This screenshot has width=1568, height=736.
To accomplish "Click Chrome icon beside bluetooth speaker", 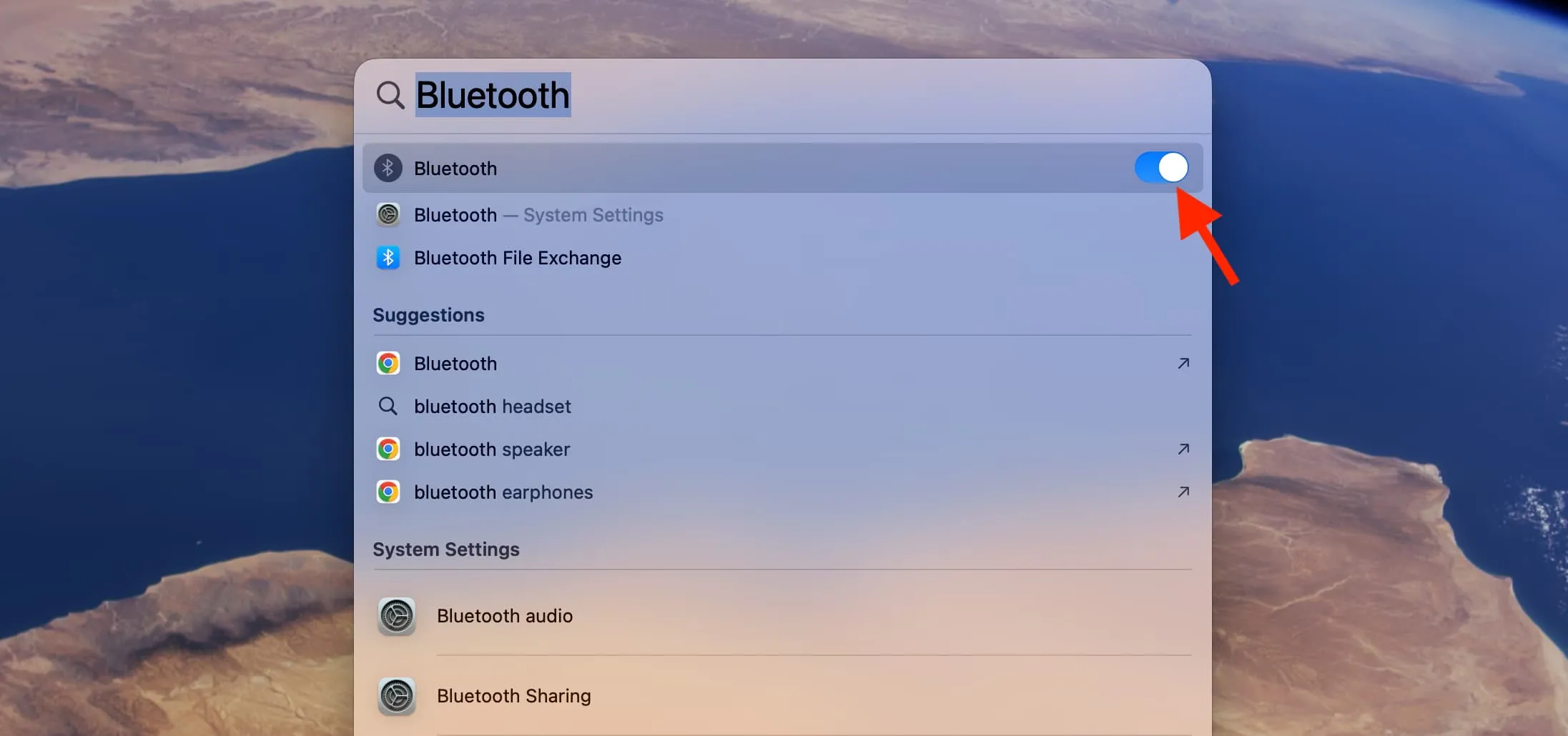I will [388, 449].
